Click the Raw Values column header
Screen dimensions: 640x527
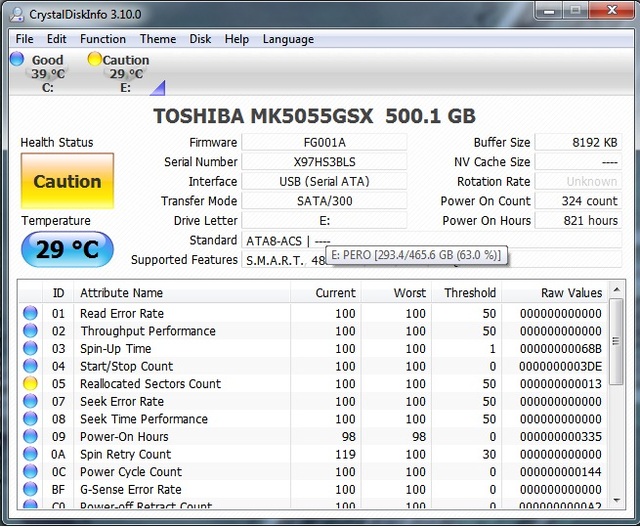(554, 293)
